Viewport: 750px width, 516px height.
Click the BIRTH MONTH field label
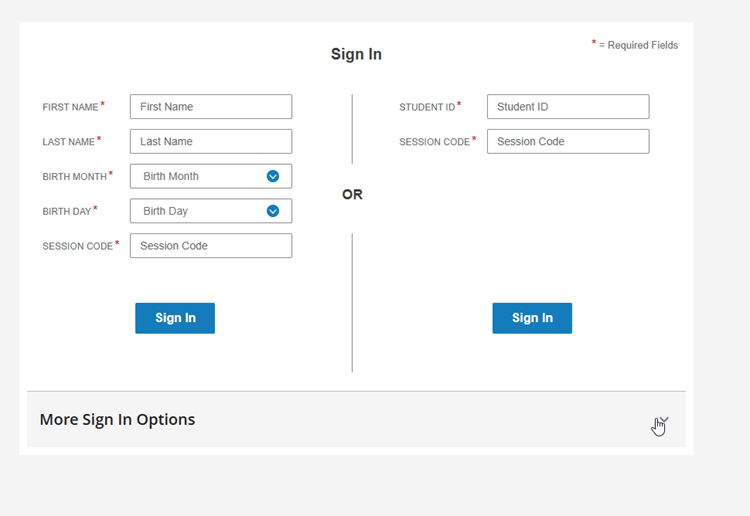click(x=74, y=177)
